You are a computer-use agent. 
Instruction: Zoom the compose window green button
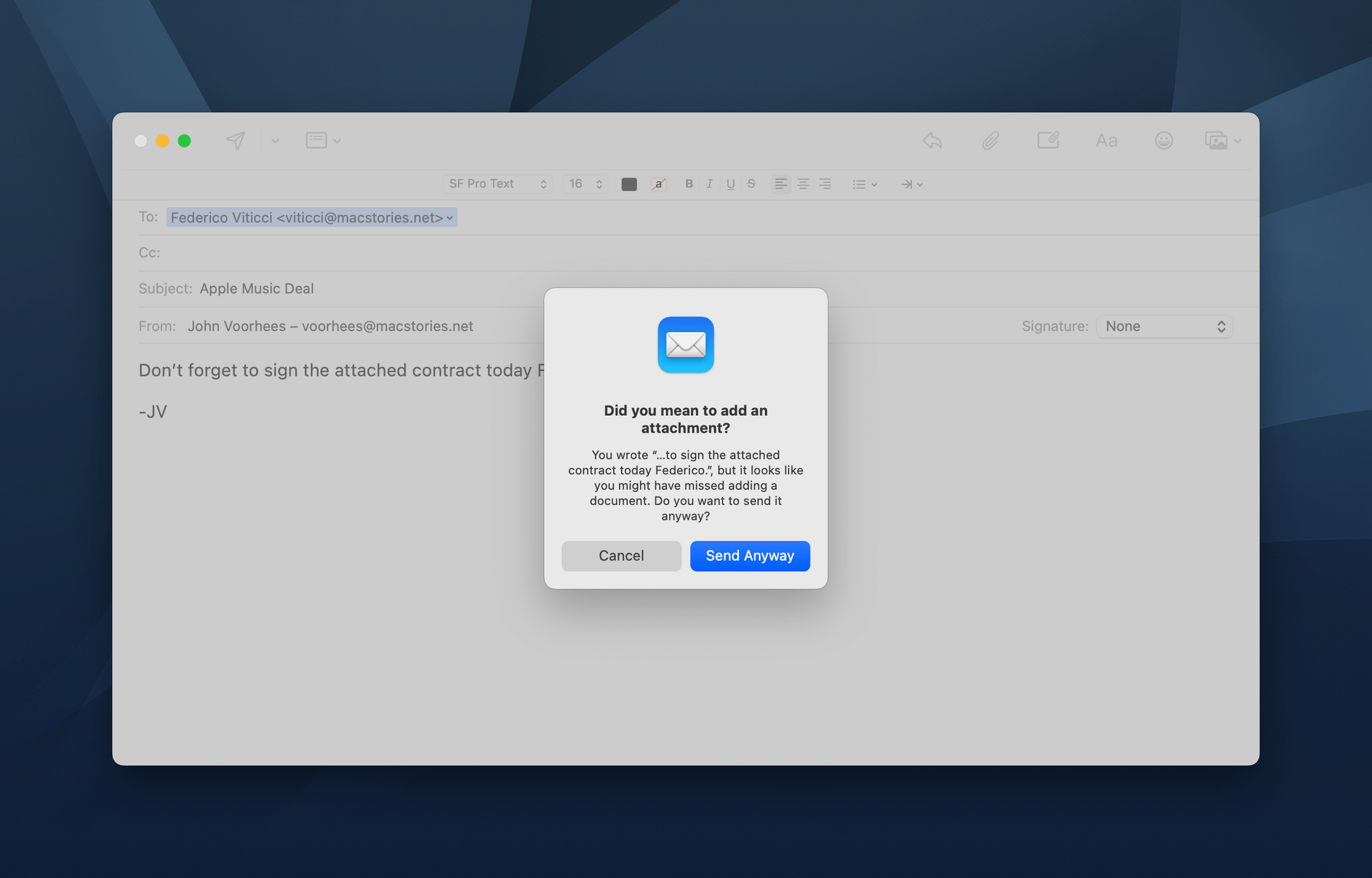[x=184, y=141]
